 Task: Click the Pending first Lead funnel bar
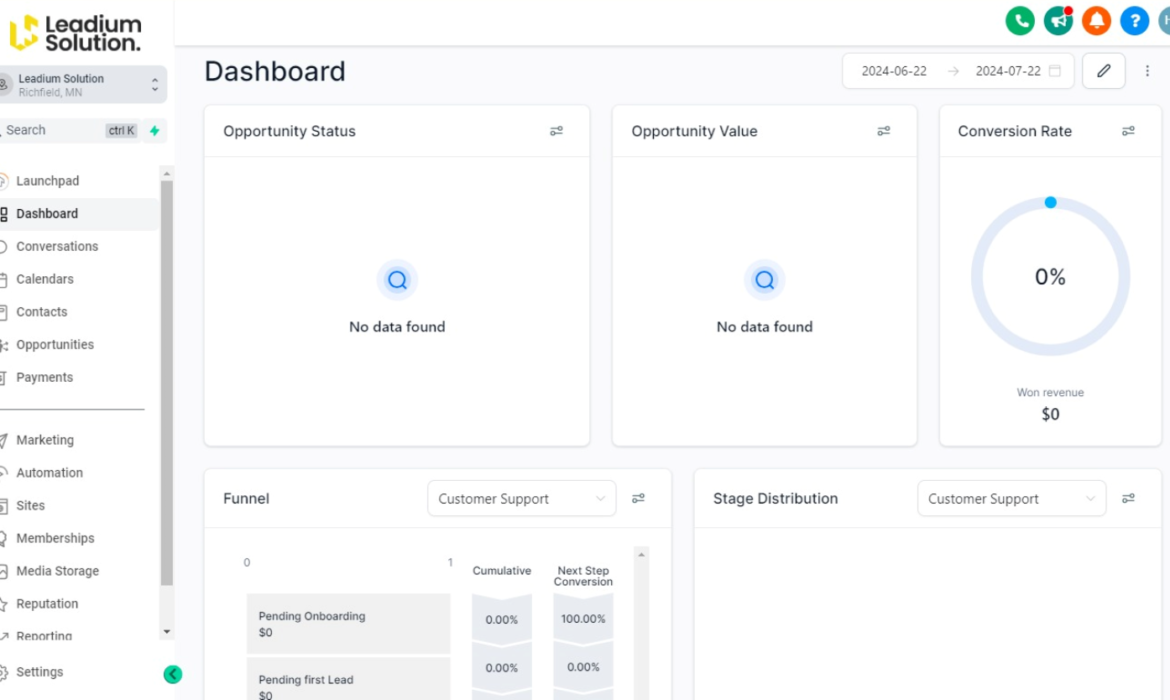pos(348,679)
